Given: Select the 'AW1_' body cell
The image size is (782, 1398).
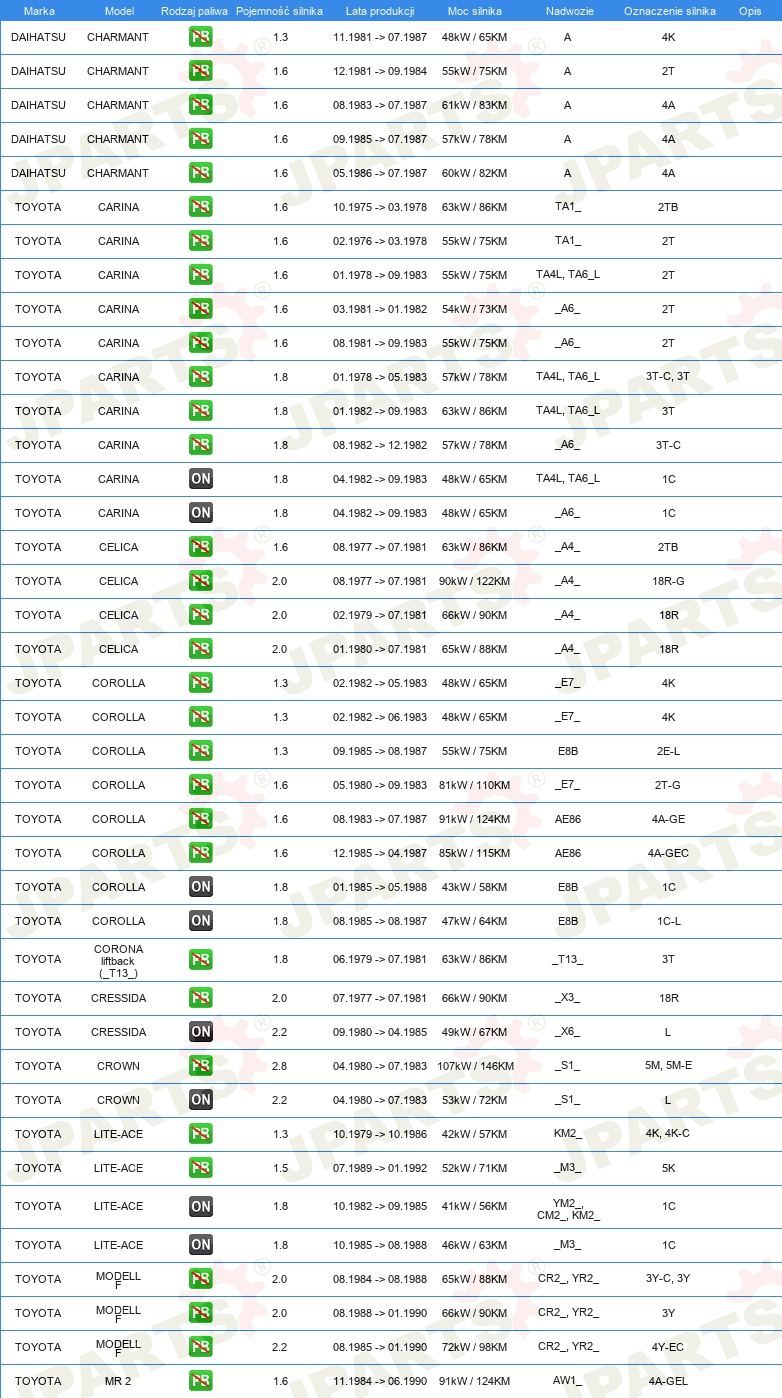Looking at the screenshot, I should (568, 1381).
